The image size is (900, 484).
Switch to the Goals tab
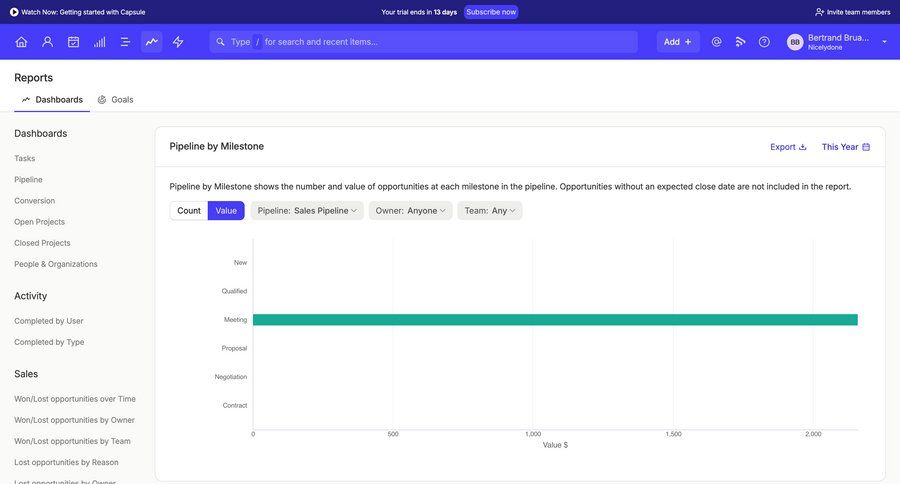116,100
